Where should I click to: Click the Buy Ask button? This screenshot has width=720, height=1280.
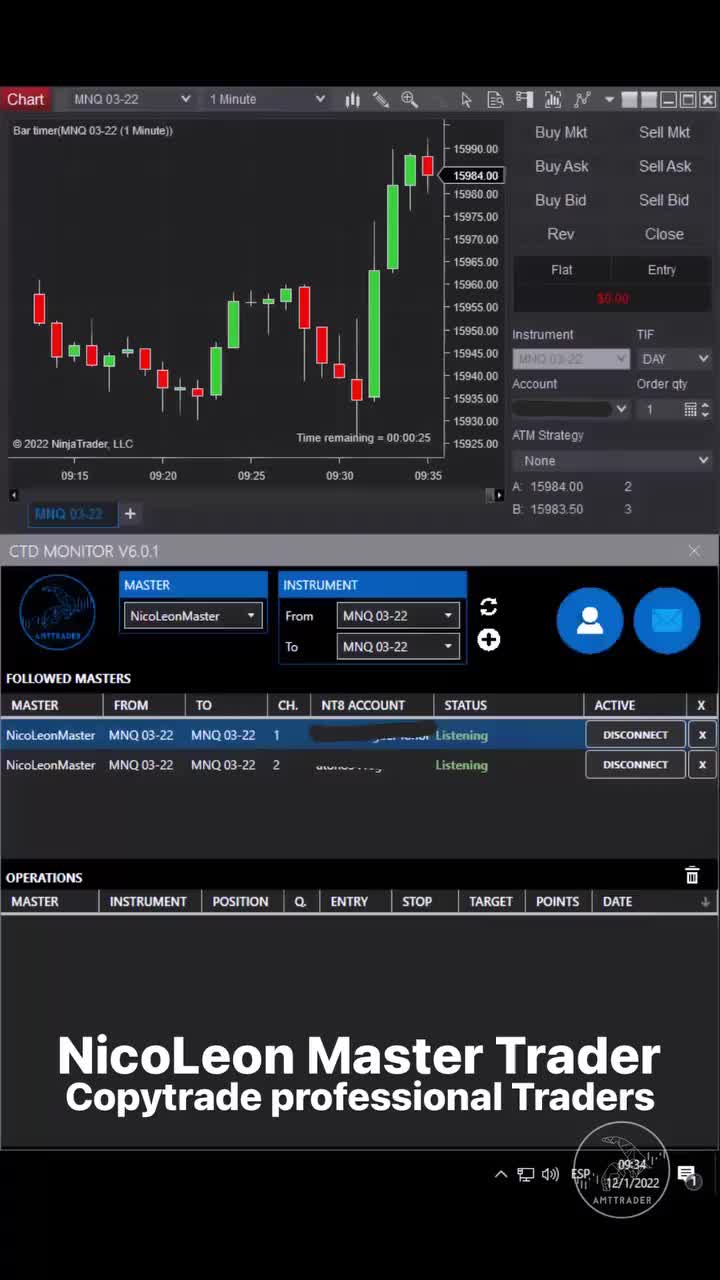pyautogui.click(x=561, y=166)
